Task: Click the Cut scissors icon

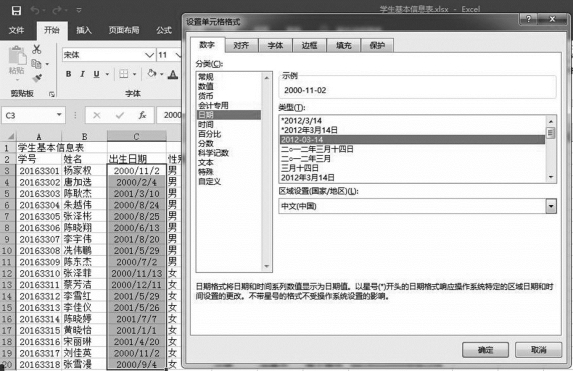Action: click(x=37, y=49)
